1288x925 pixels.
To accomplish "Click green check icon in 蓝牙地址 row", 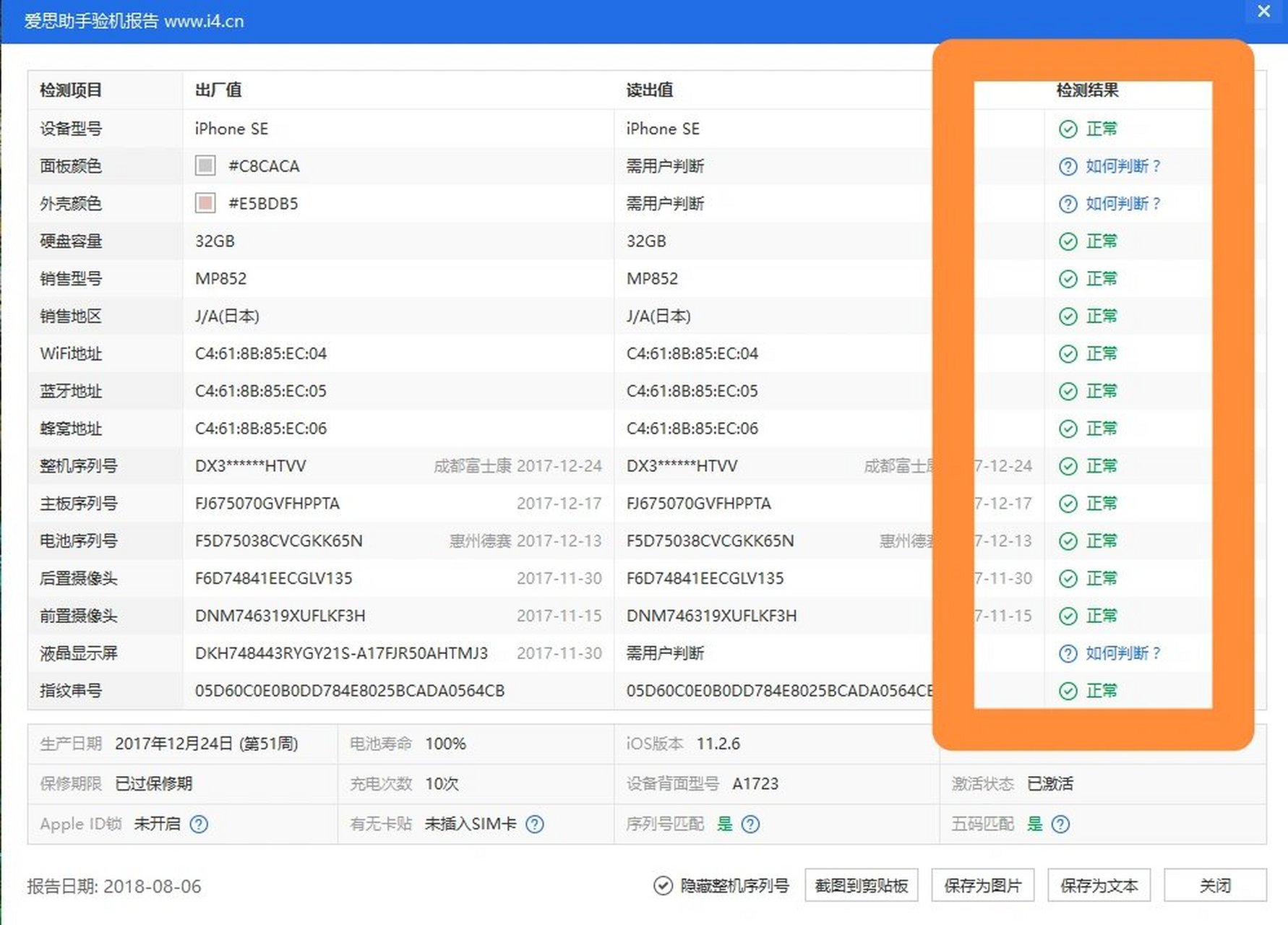I will [x=1068, y=392].
